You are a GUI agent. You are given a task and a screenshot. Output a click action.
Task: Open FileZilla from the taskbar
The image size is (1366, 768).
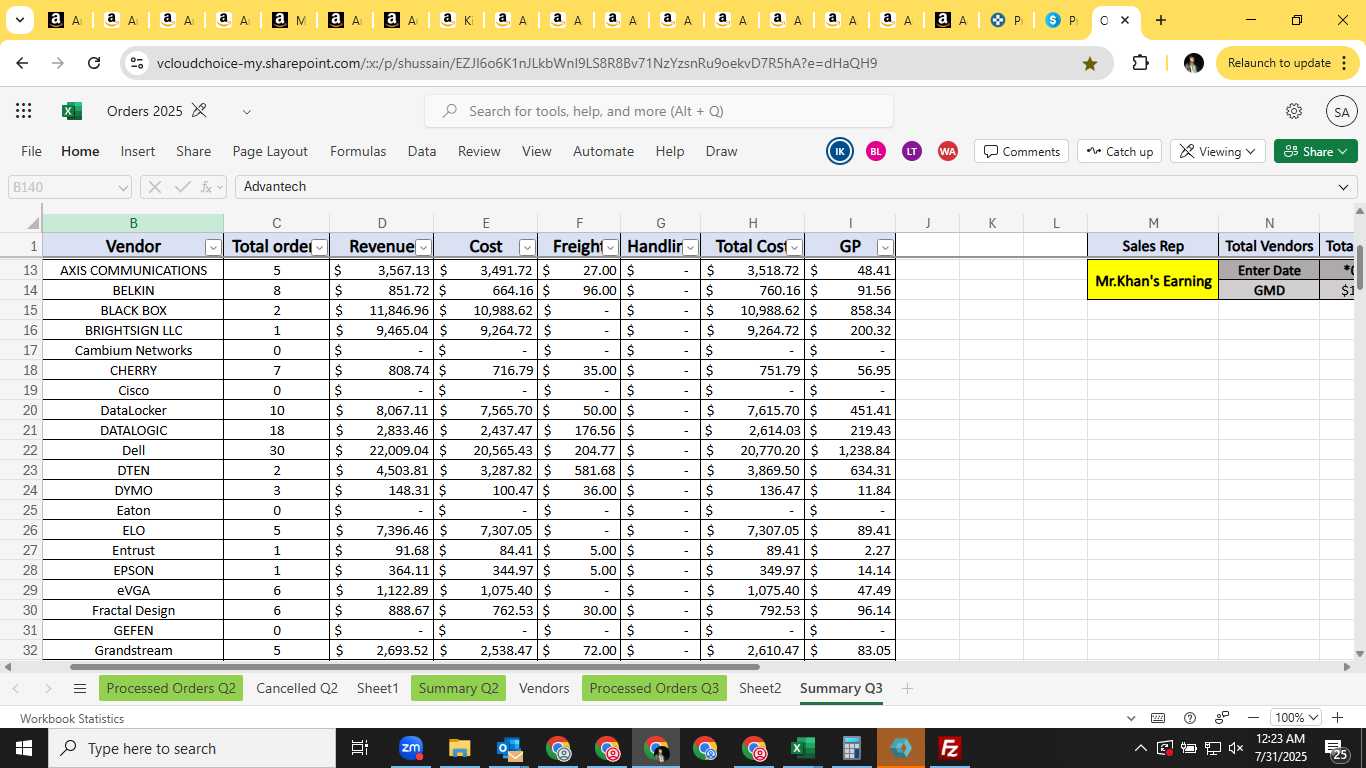point(950,748)
